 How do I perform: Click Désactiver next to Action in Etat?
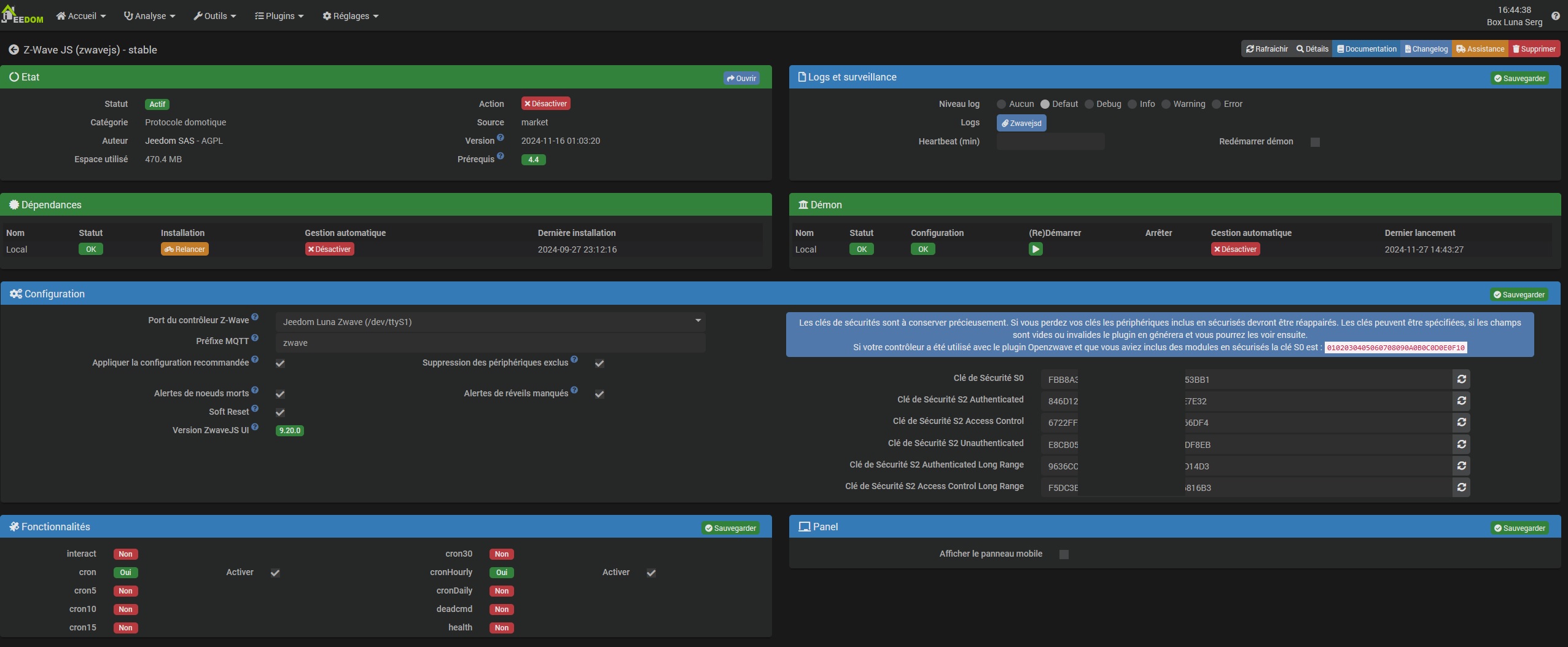click(546, 104)
